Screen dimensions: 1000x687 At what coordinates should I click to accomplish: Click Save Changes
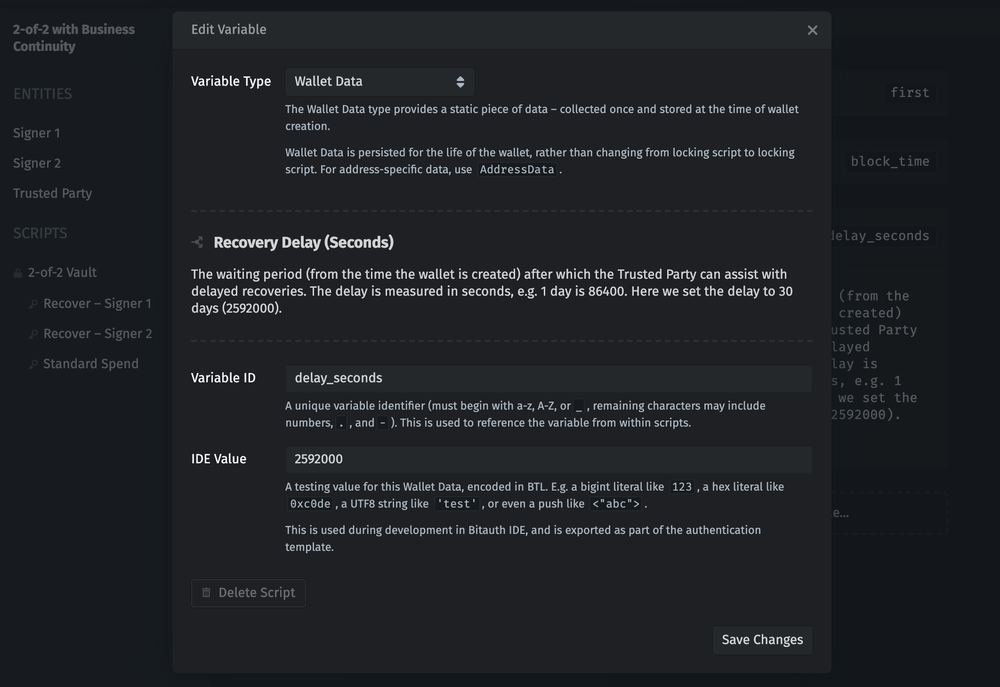(762, 639)
